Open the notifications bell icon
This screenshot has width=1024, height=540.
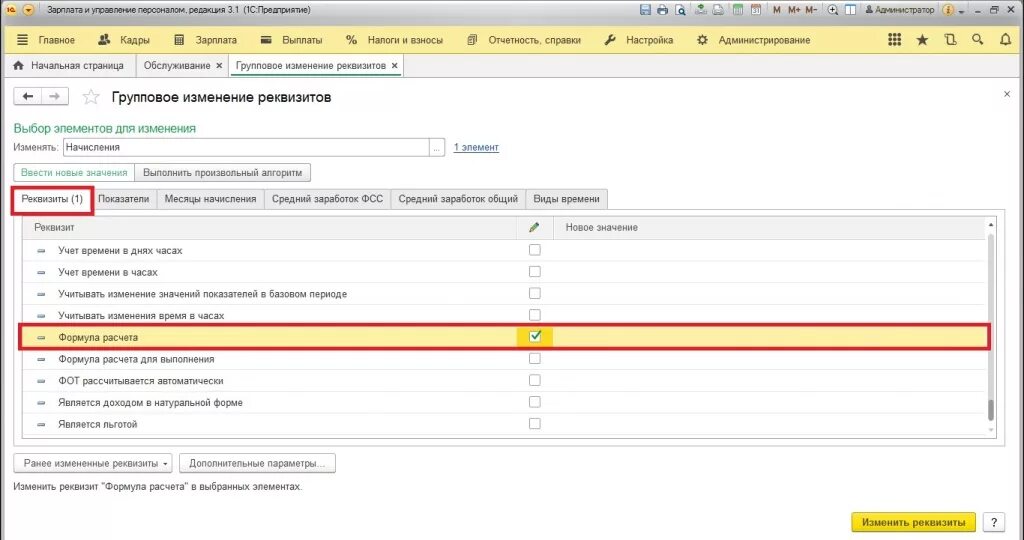pyautogui.click(x=1006, y=40)
